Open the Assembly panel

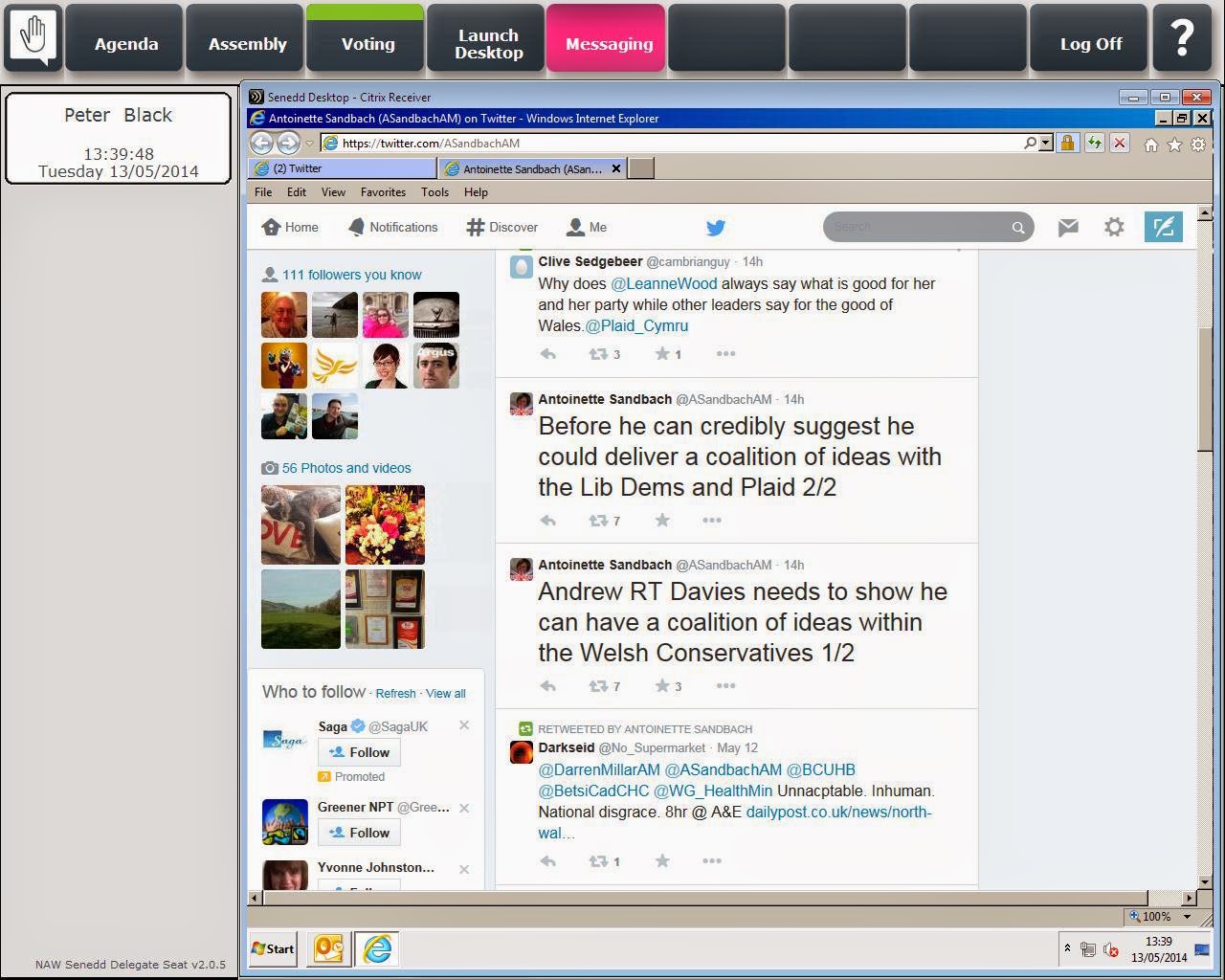pyautogui.click(x=247, y=38)
